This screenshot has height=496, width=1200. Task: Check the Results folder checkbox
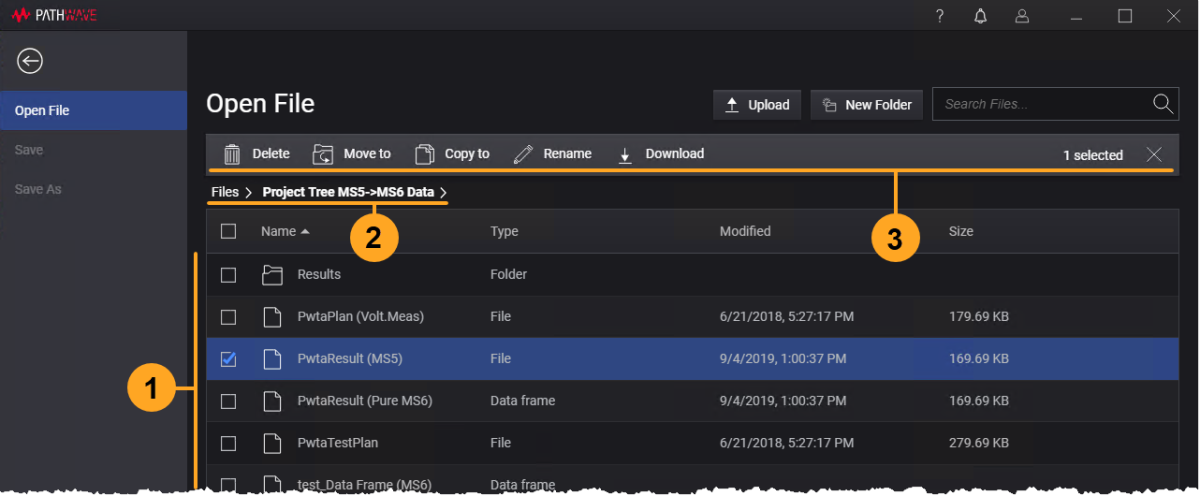(x=228, y=274)
